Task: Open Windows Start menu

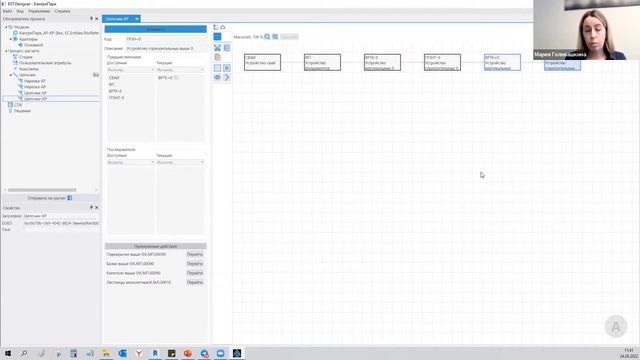Action: (8, 353)
